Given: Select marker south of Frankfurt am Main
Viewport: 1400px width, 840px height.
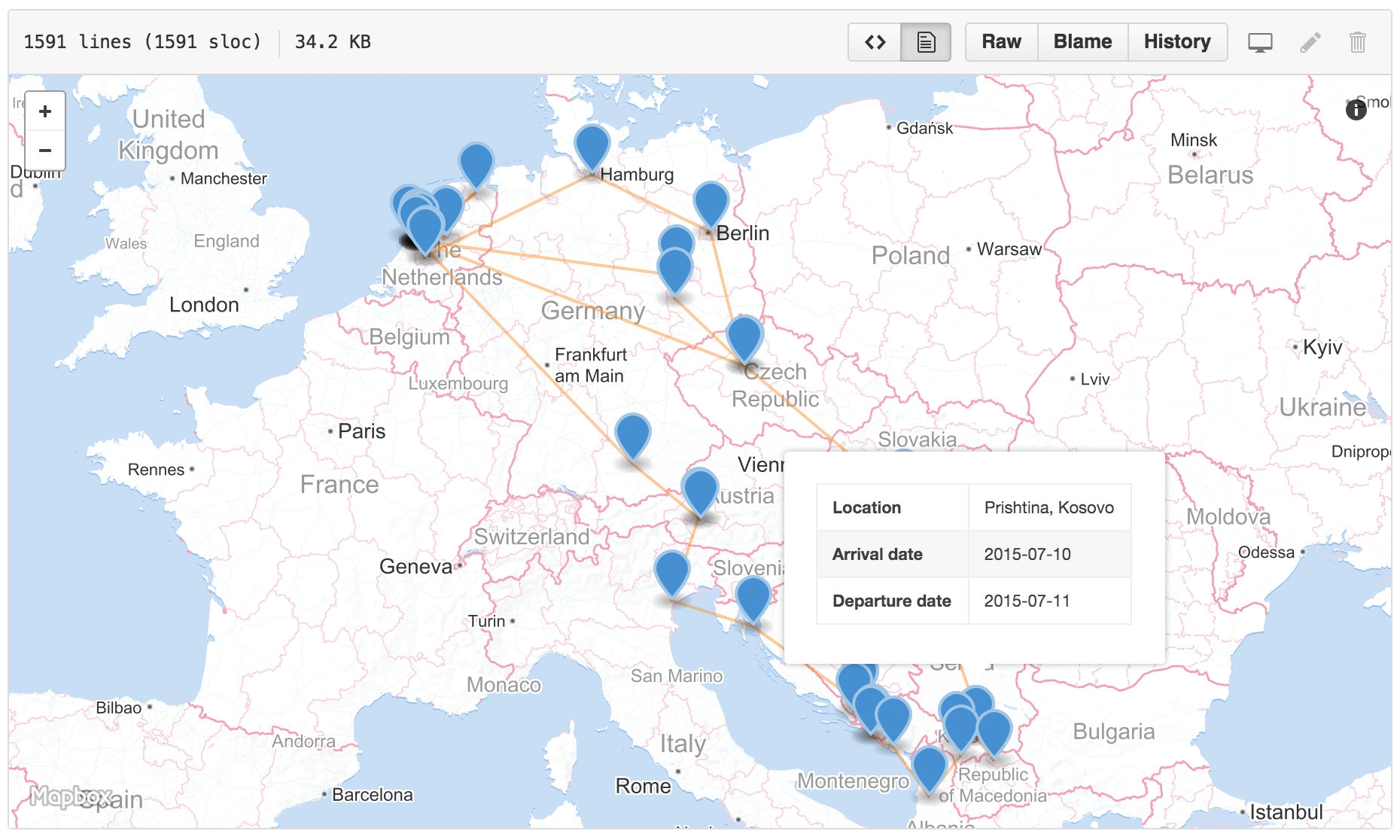Looking at the screenshot, I should tap(632, 435).
